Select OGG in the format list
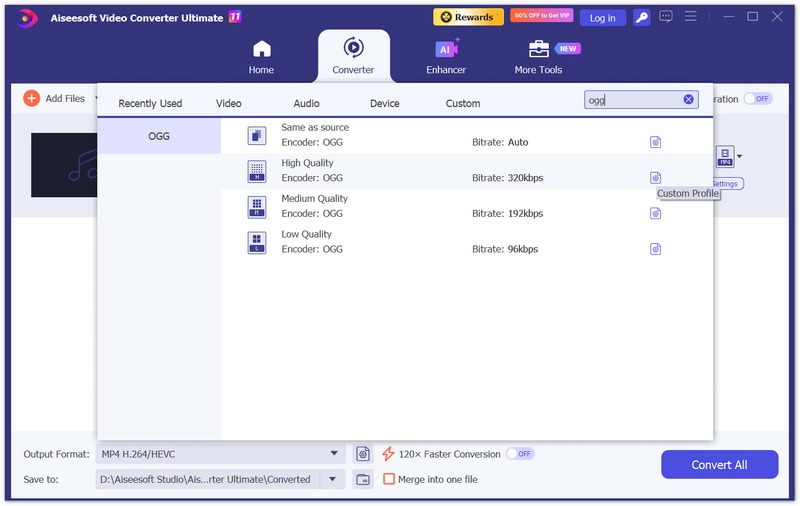Image resolution: width=800 pixels, height=506 pixels. point(159,136)
